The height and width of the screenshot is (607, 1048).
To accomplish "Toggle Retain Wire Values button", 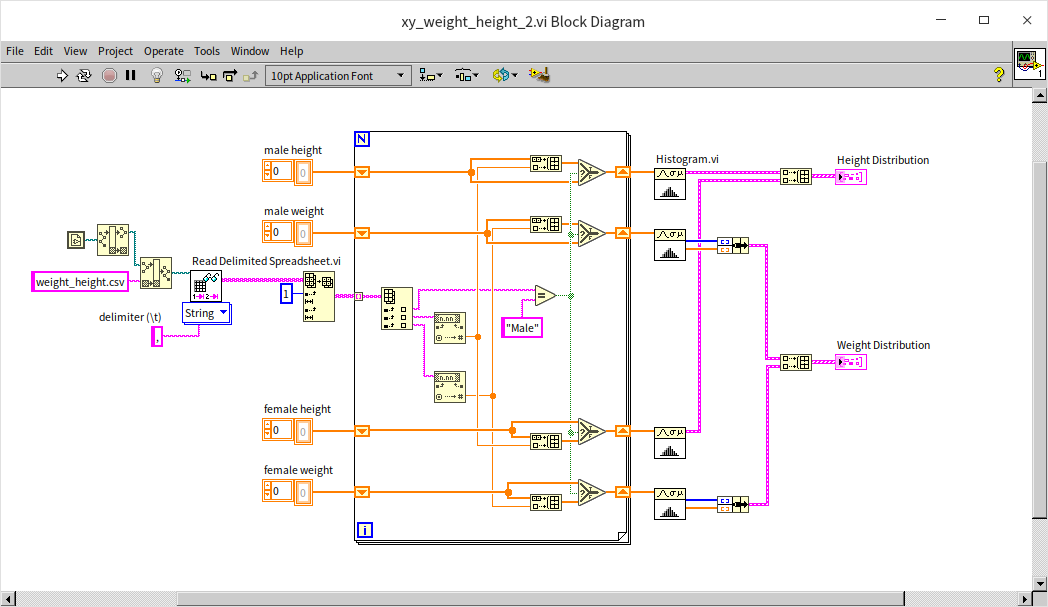I will (183, 75).
